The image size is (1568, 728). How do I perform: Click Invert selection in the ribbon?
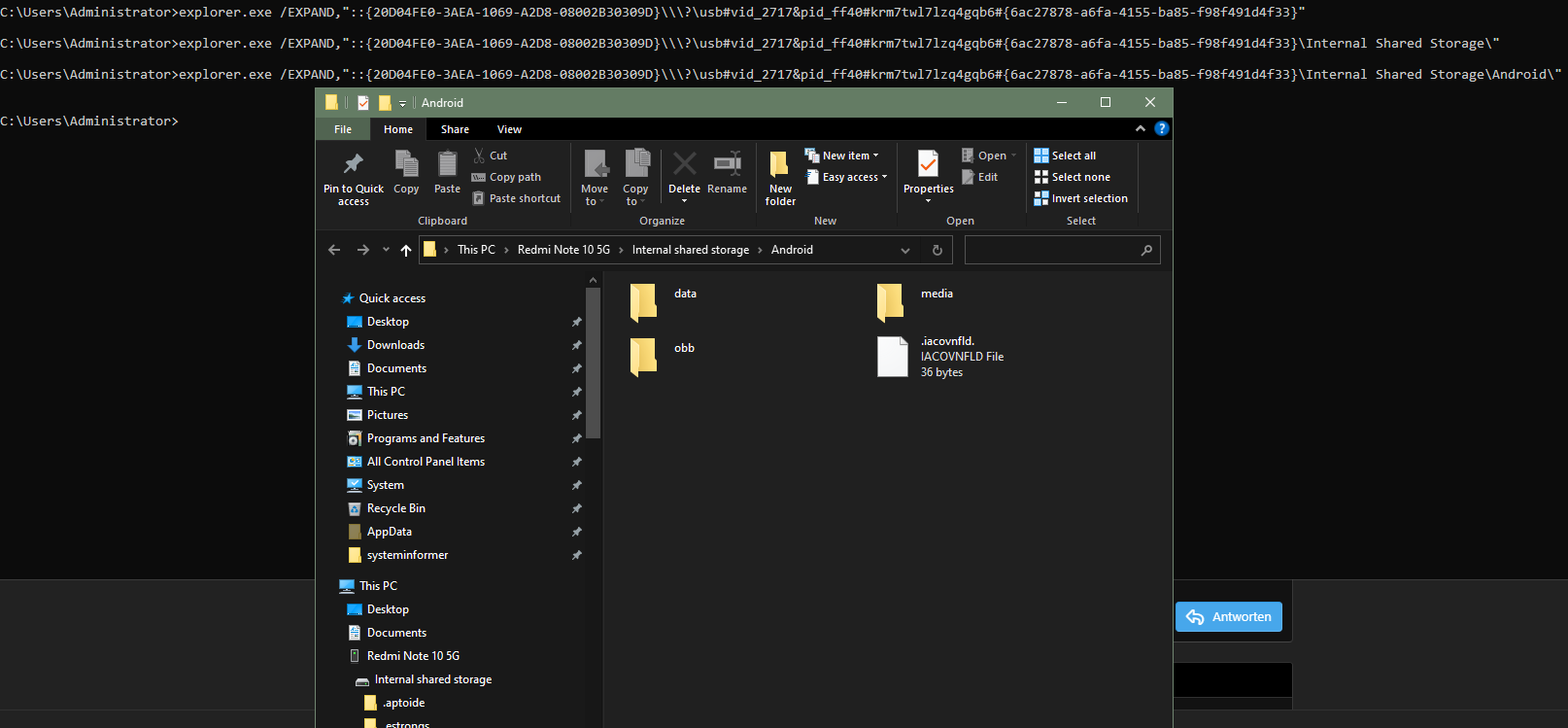[x=1081, y=198]
